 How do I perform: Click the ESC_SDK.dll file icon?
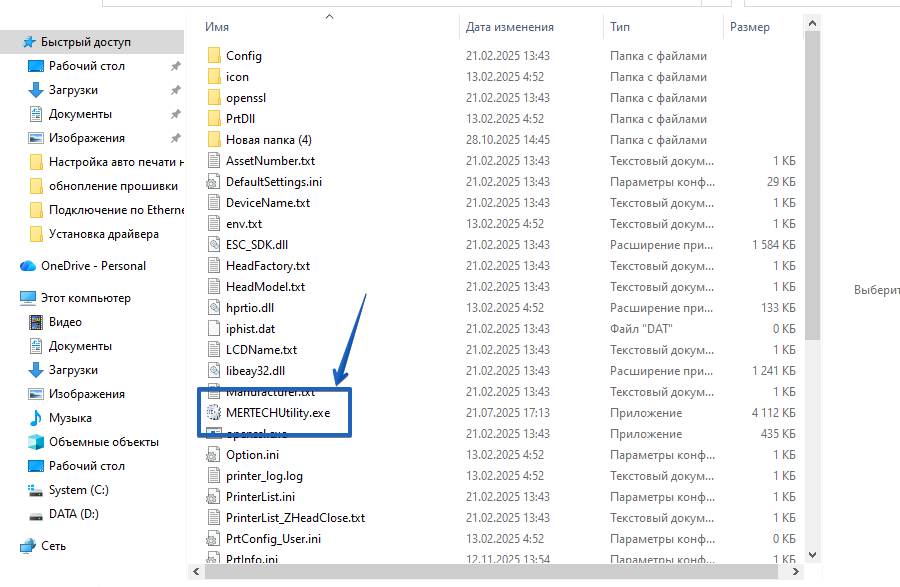pyautogui.click(x=214, y=245)
